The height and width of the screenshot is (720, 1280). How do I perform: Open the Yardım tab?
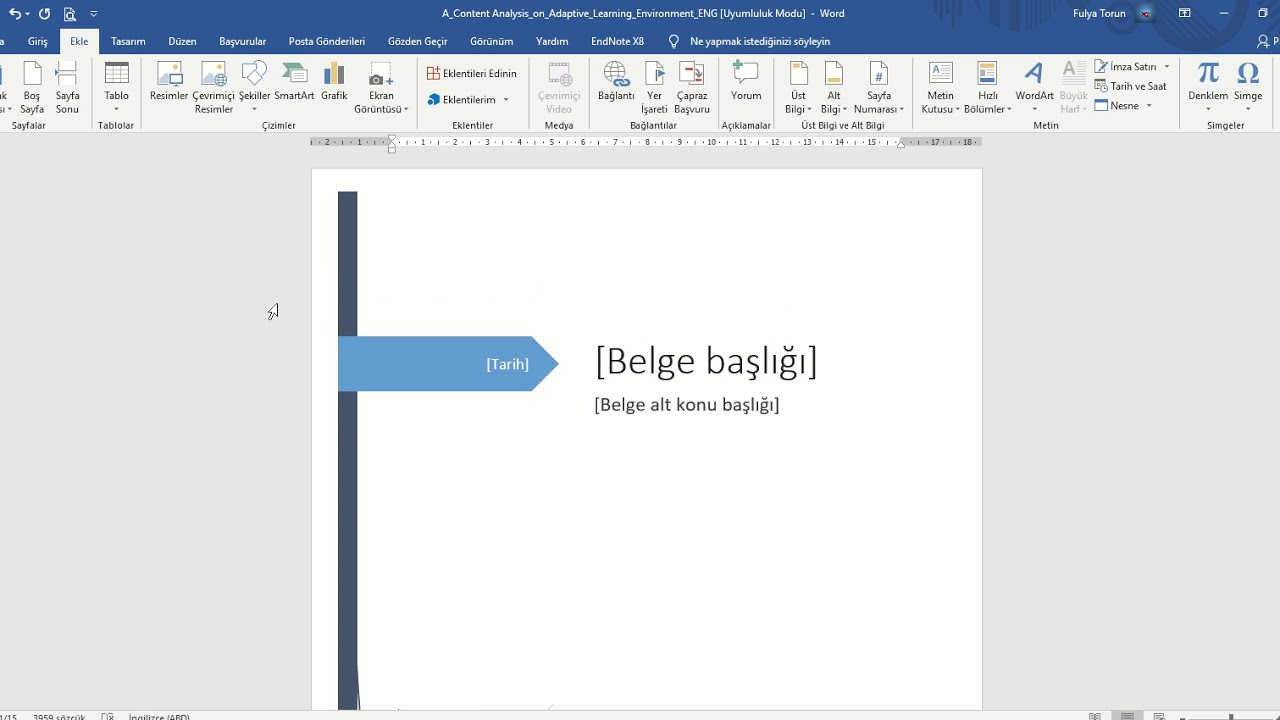[552, 42]
